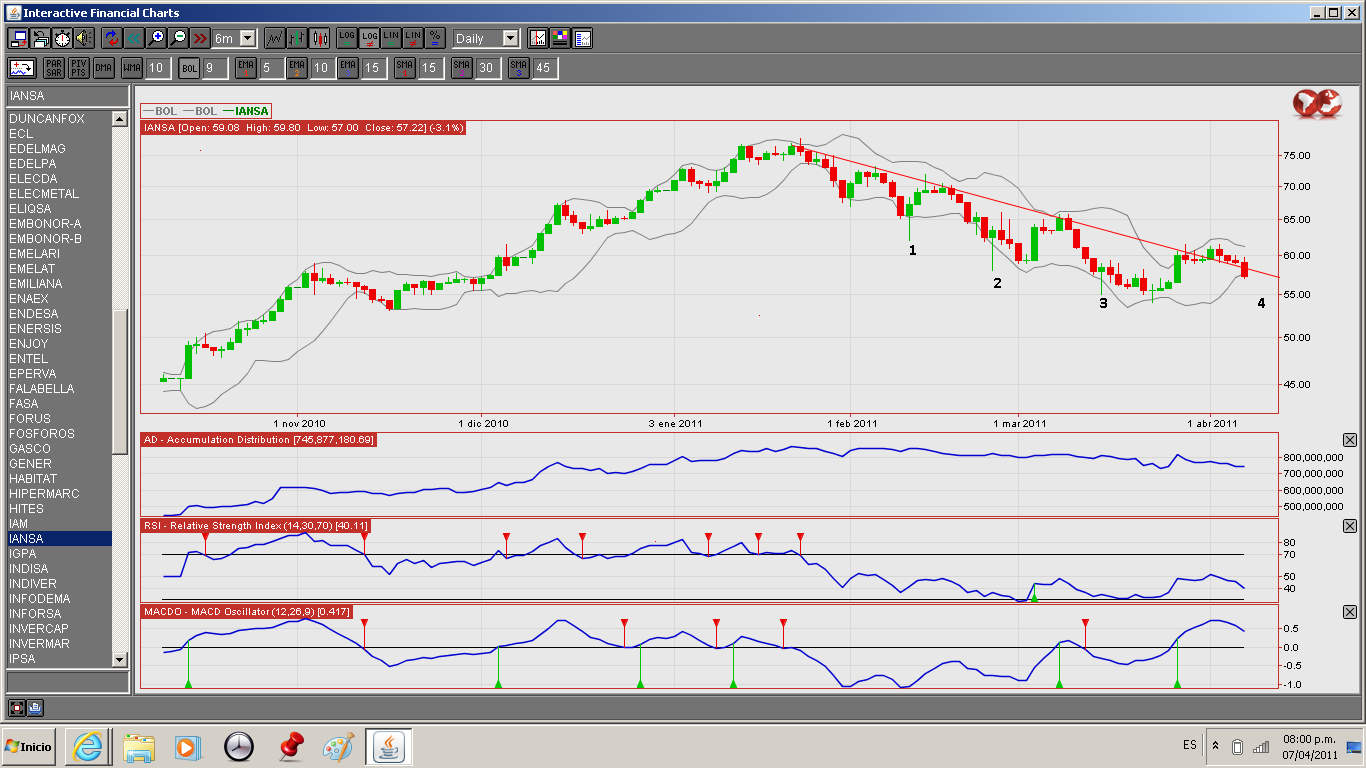The height and width of the screenshot is (768, 1366).
Task: Click the IANSA symbol input field
Action: [x=67, y=96]
